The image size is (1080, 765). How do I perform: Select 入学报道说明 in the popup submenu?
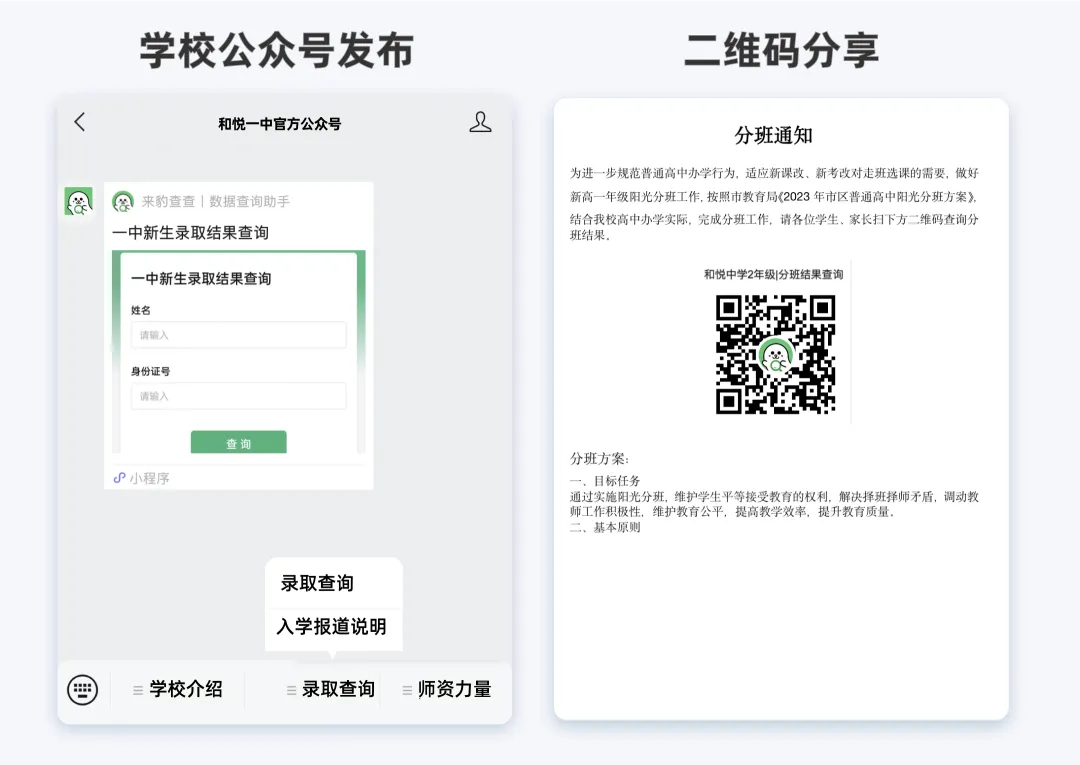(331, 627)
